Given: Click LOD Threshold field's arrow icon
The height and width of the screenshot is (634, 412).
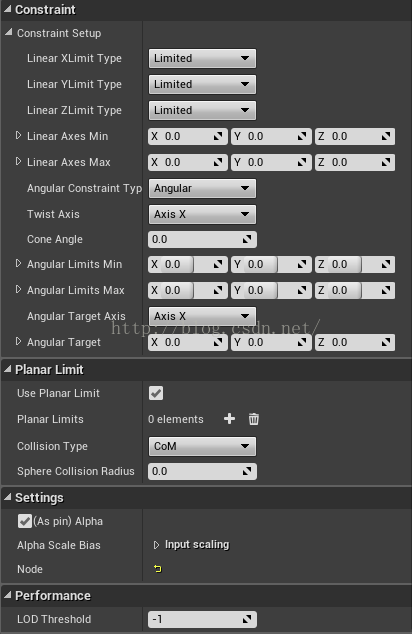Looking at the screenshot, I should click(x=247, y=619).
